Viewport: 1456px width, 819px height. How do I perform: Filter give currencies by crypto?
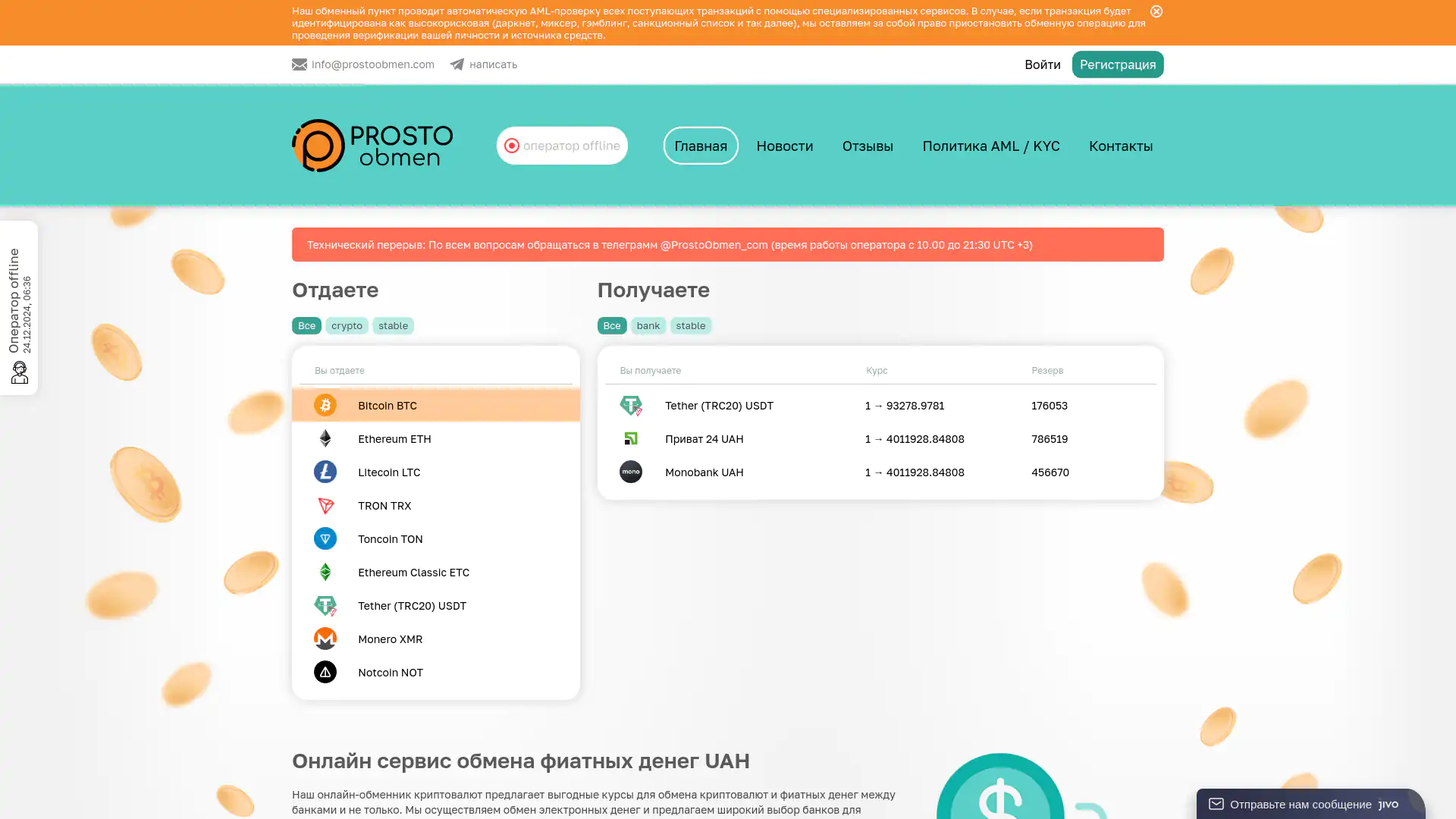click(x=347, y=325)
